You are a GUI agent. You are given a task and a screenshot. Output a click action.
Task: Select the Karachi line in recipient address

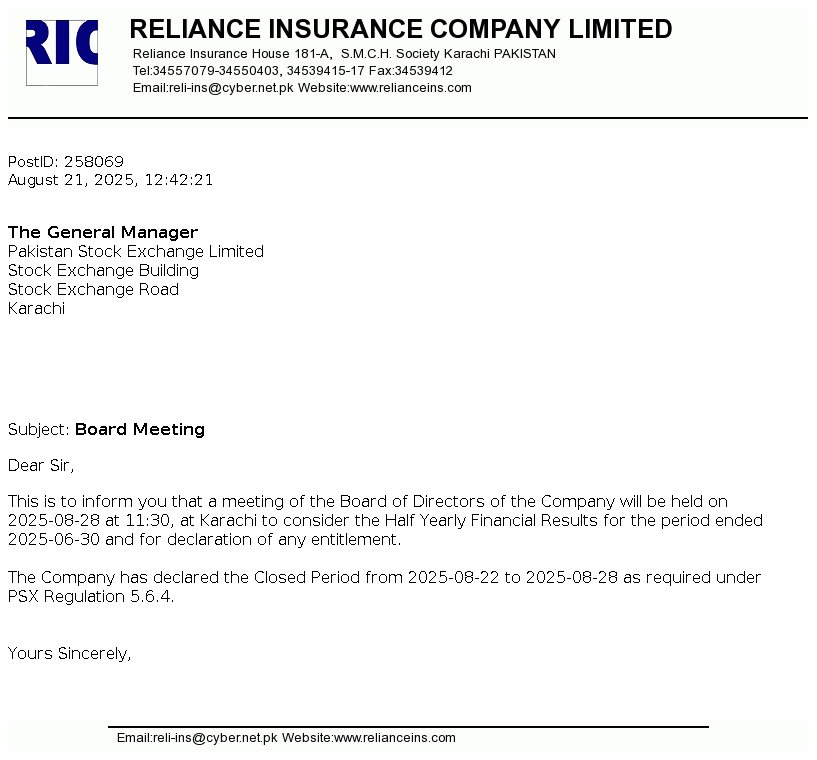(x=36, y=309)
